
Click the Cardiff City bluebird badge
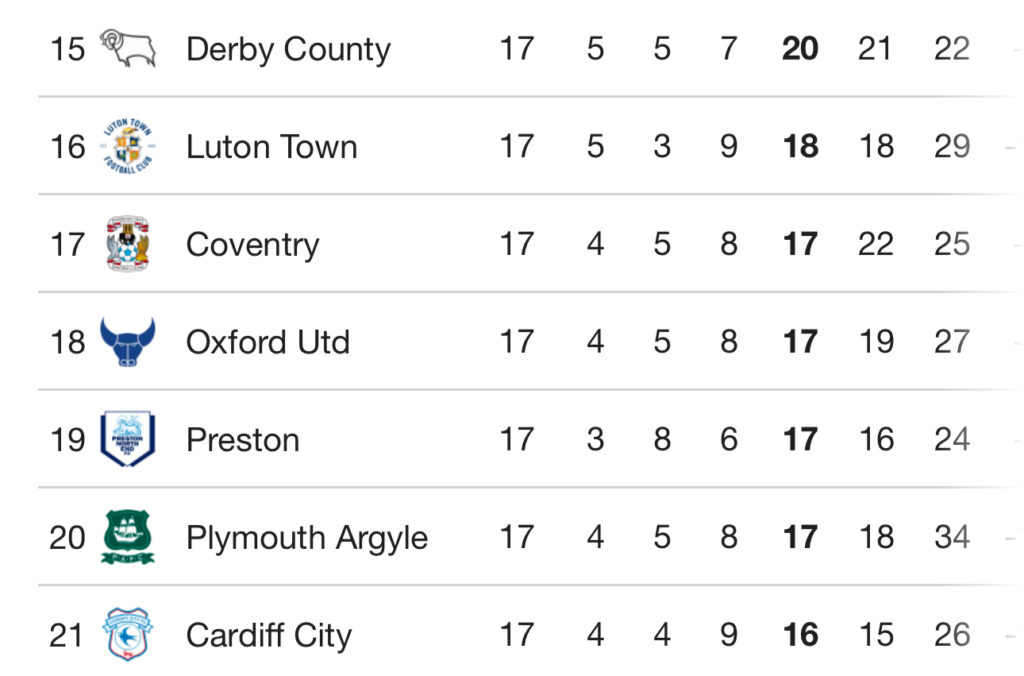click(128, 634)
